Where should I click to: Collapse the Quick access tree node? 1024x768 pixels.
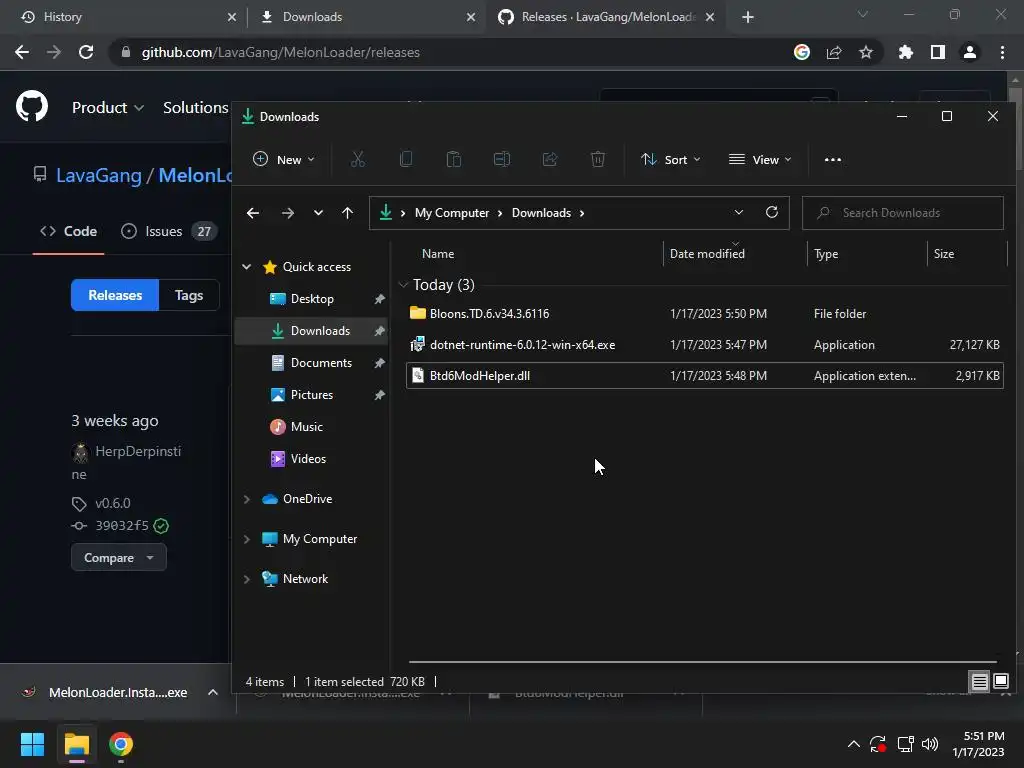pos(247,266)
